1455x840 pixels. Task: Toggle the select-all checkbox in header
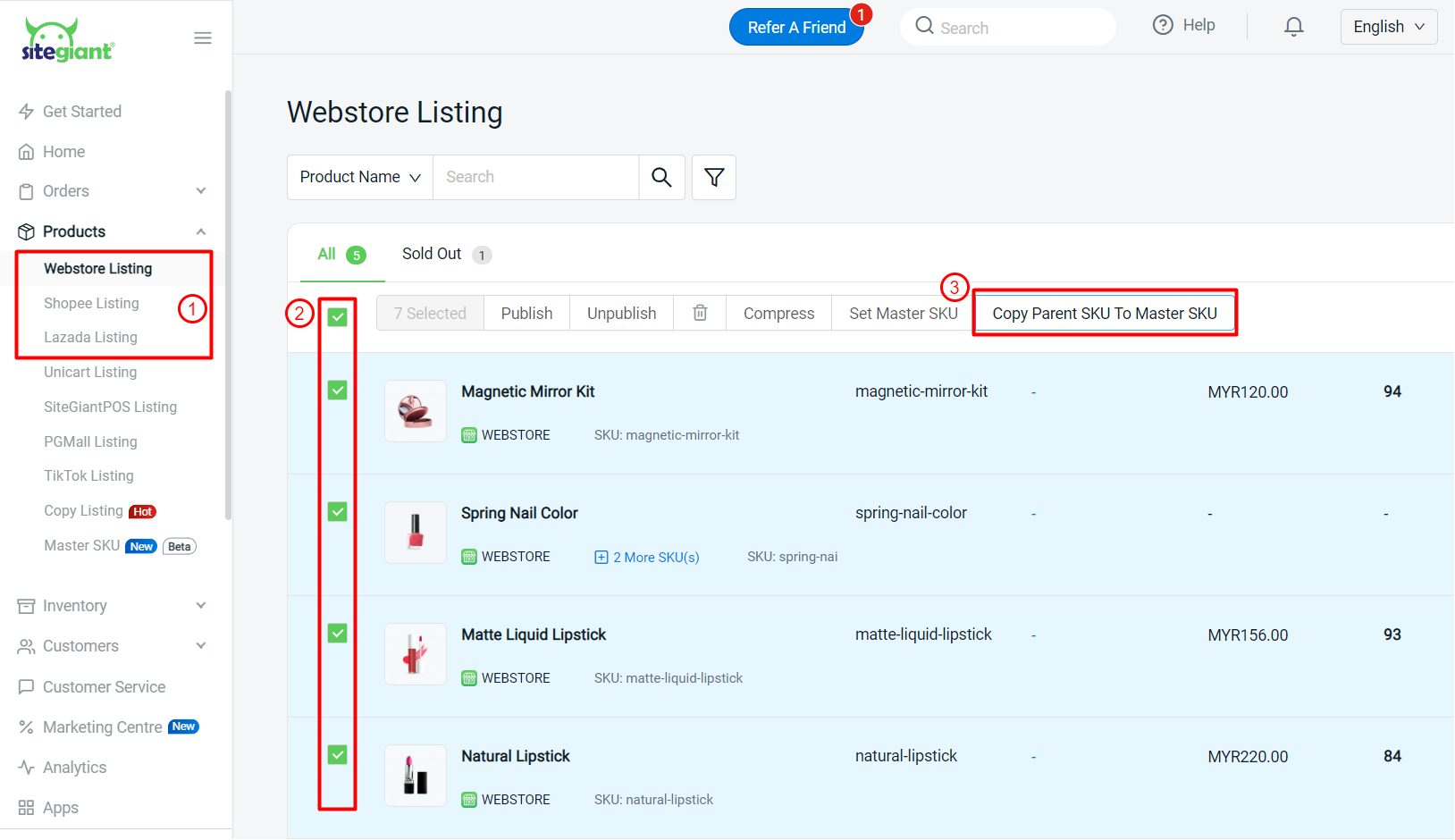tap(337, 316)
